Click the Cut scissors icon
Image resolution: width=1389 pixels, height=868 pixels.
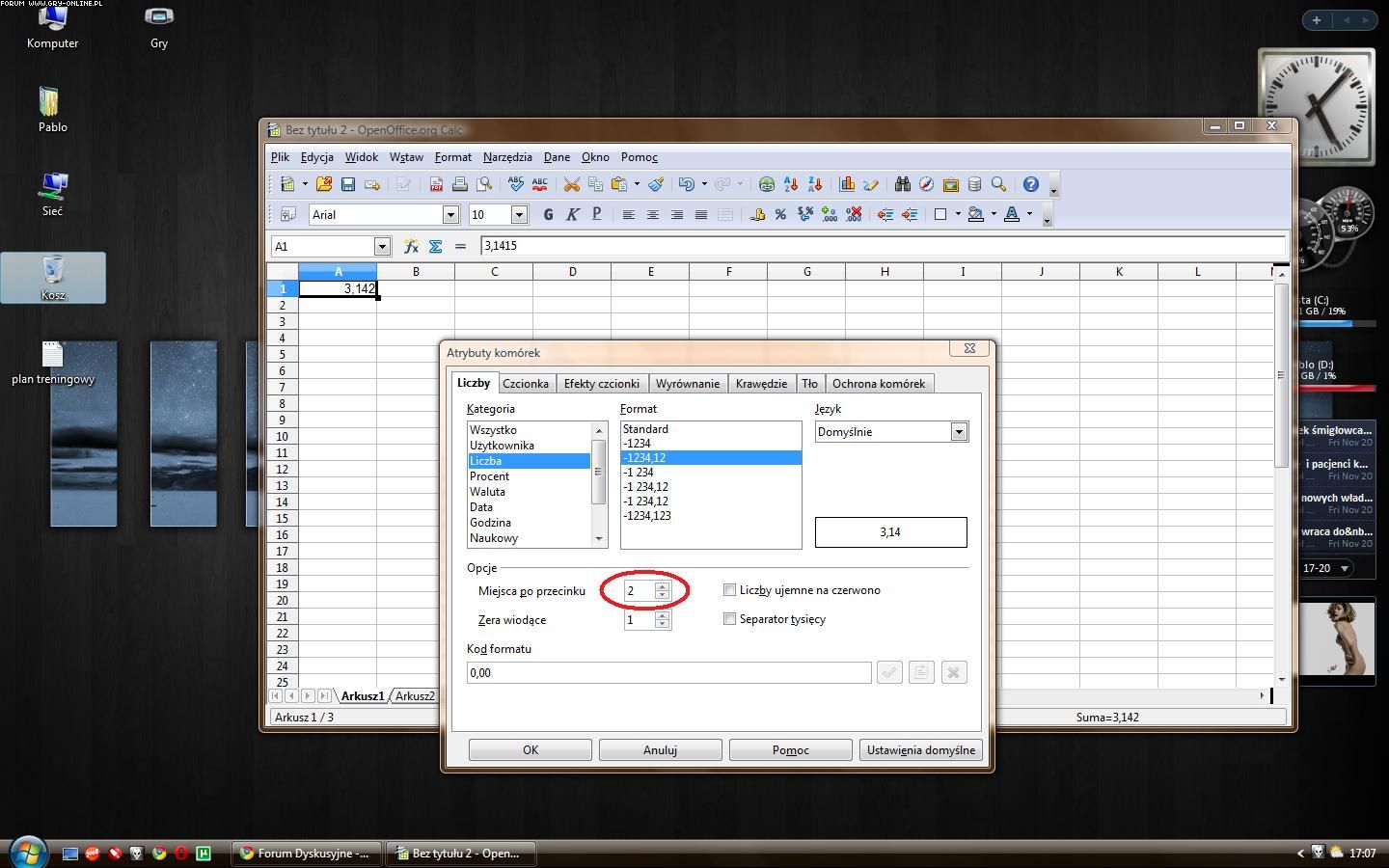[571, 184]
